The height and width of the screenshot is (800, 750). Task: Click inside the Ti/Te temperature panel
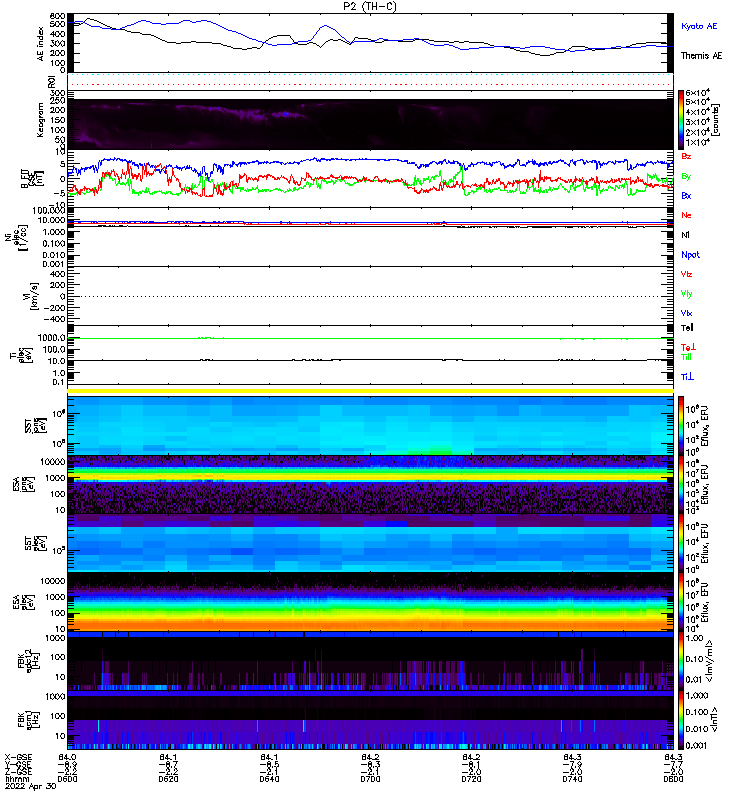pyautogui.click(x=370, y=355)
